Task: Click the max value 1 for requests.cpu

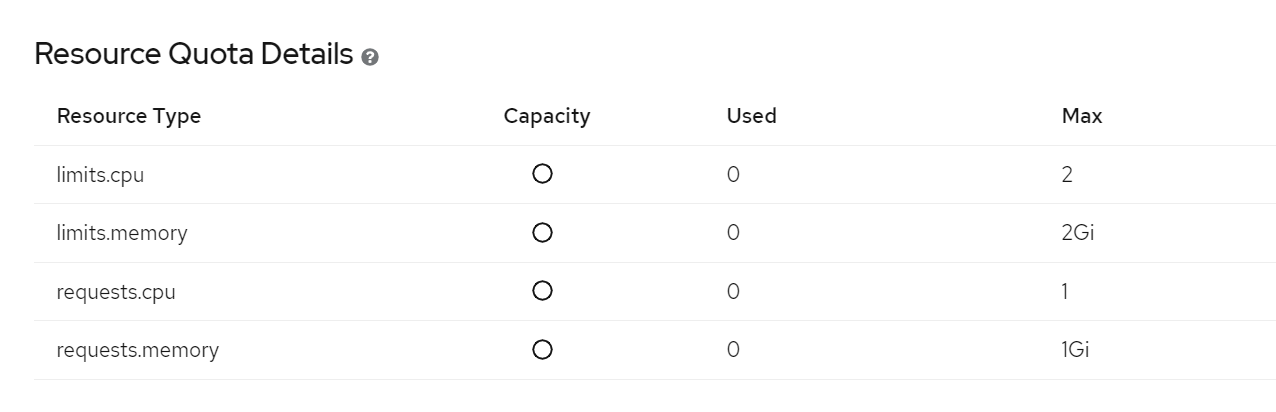Action: click(1065, 292)
